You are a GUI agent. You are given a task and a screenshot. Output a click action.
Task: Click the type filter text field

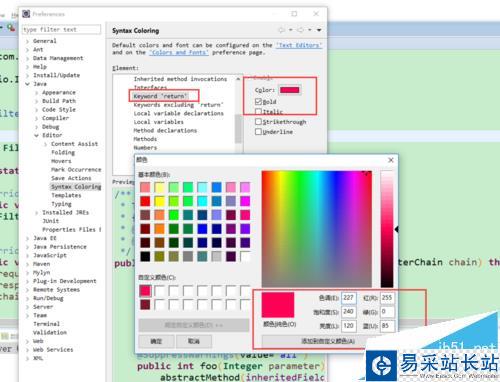[x=61, y=30]
